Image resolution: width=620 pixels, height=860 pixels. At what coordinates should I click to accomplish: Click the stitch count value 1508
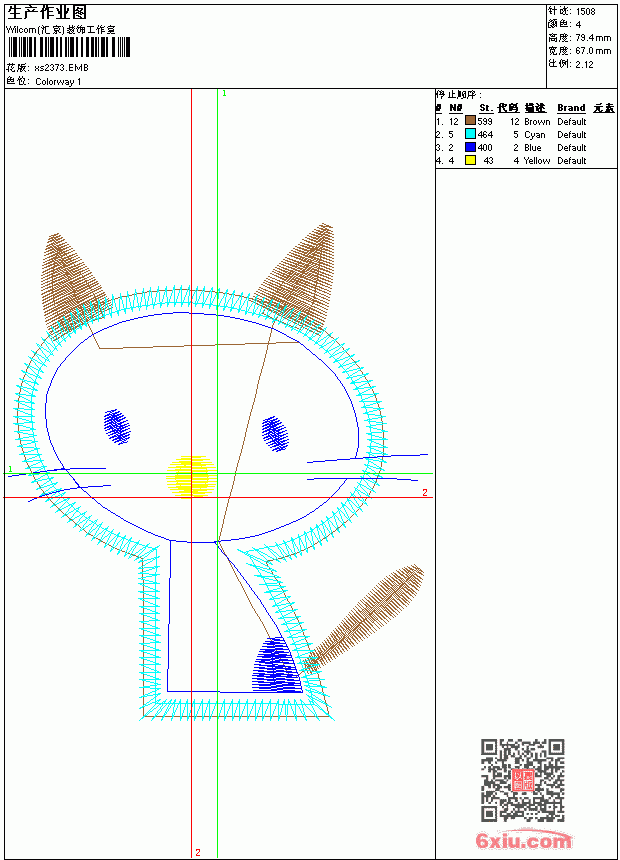point(585,12)
